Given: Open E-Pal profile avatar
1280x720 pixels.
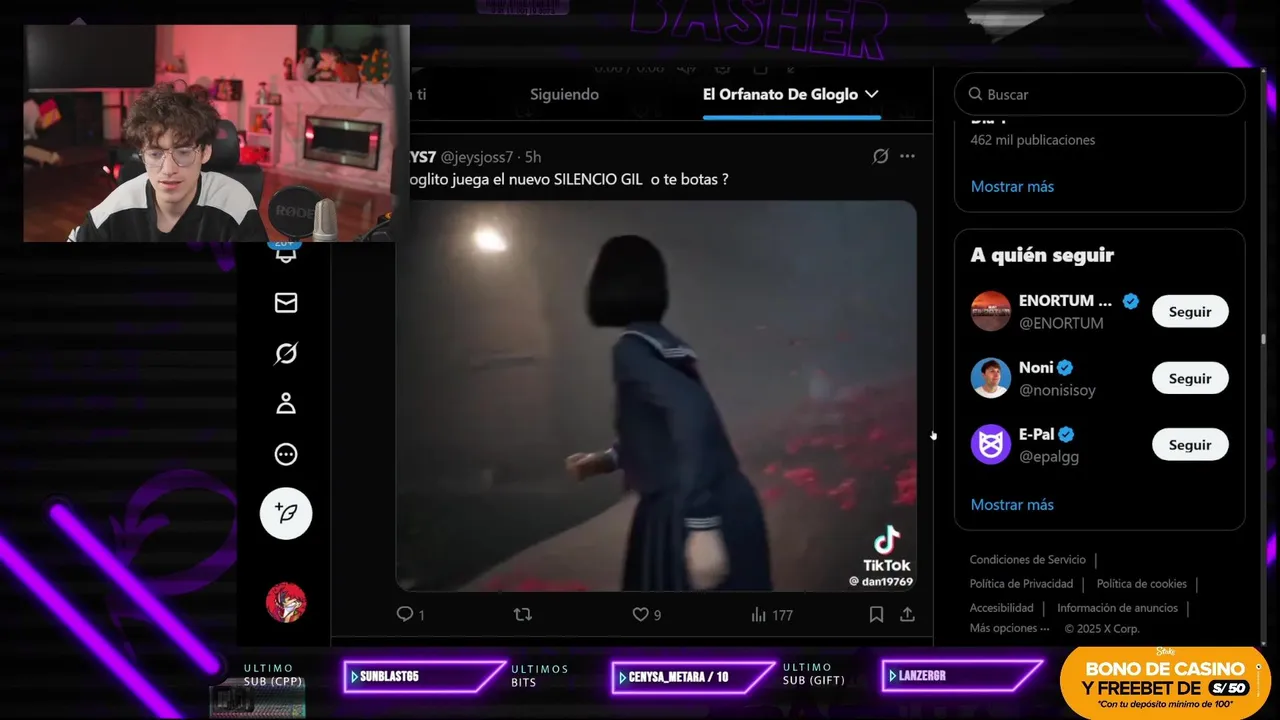Looking at the screenshot, I should point(991,445).
